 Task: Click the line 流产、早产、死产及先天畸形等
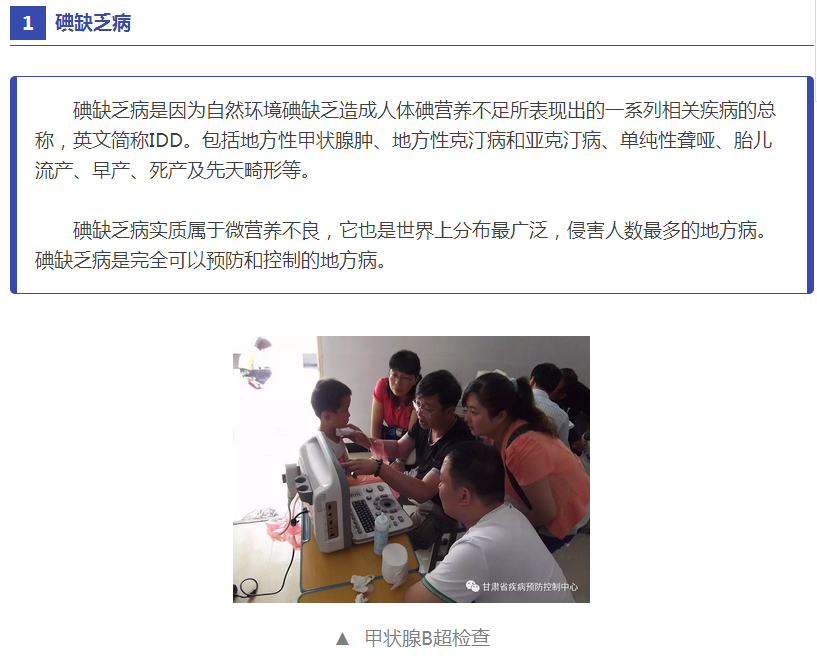(172, 170)
